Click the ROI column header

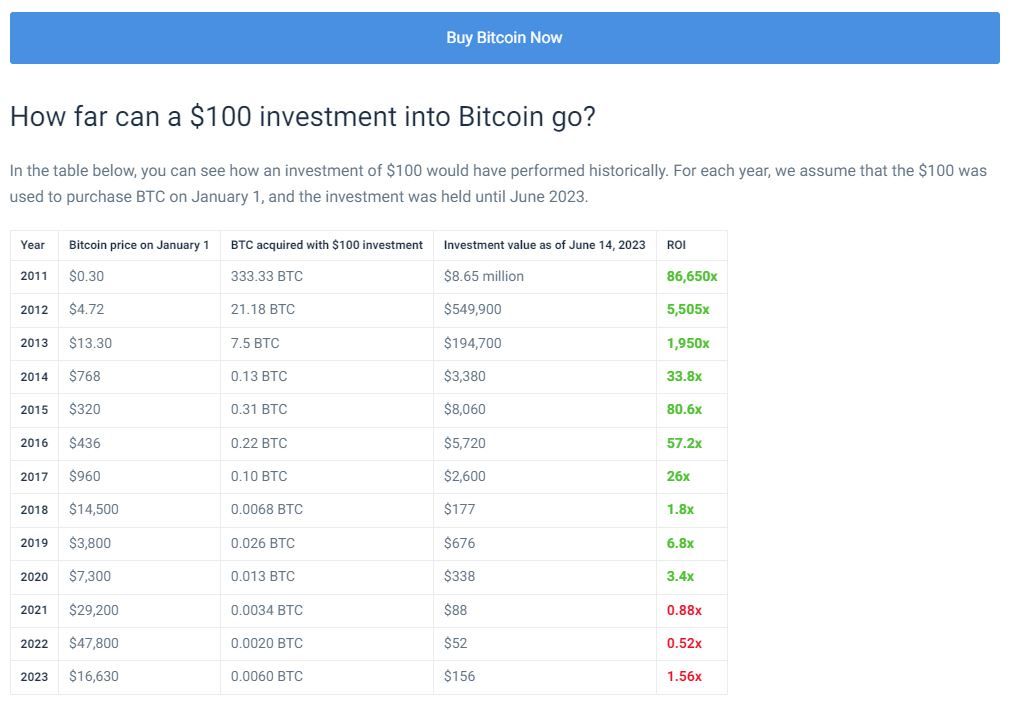[x=676, y=245]
